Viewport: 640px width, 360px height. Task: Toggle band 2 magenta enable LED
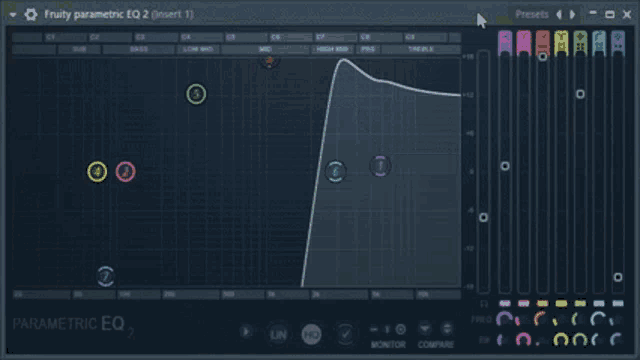(x=524, y=303)
